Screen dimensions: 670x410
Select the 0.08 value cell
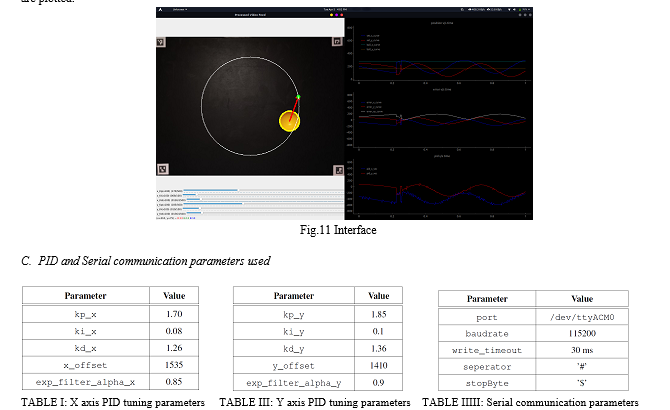pos(174,331)
